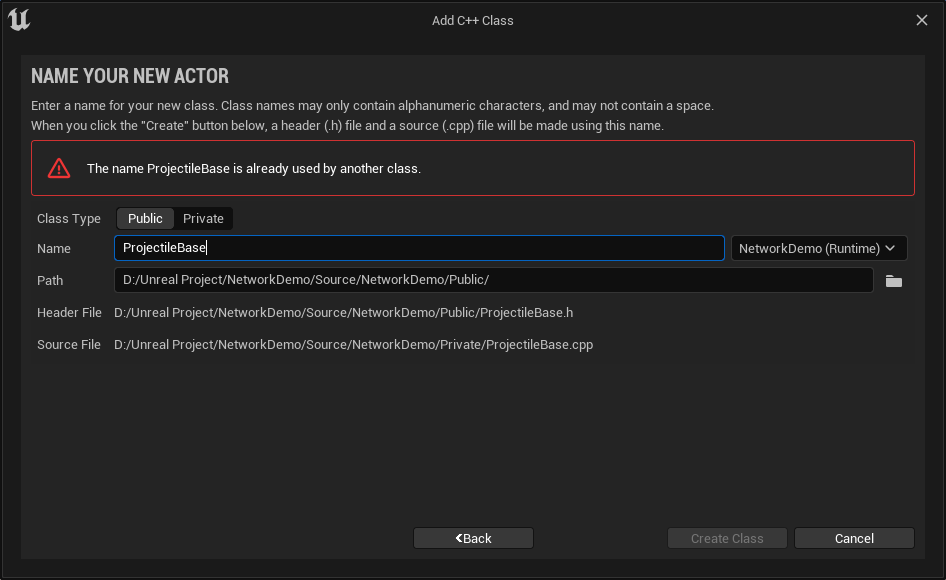Click the Name field containing ProjectileBase
The height and width of the screenshot is (580, 946).
coord(419,248)
